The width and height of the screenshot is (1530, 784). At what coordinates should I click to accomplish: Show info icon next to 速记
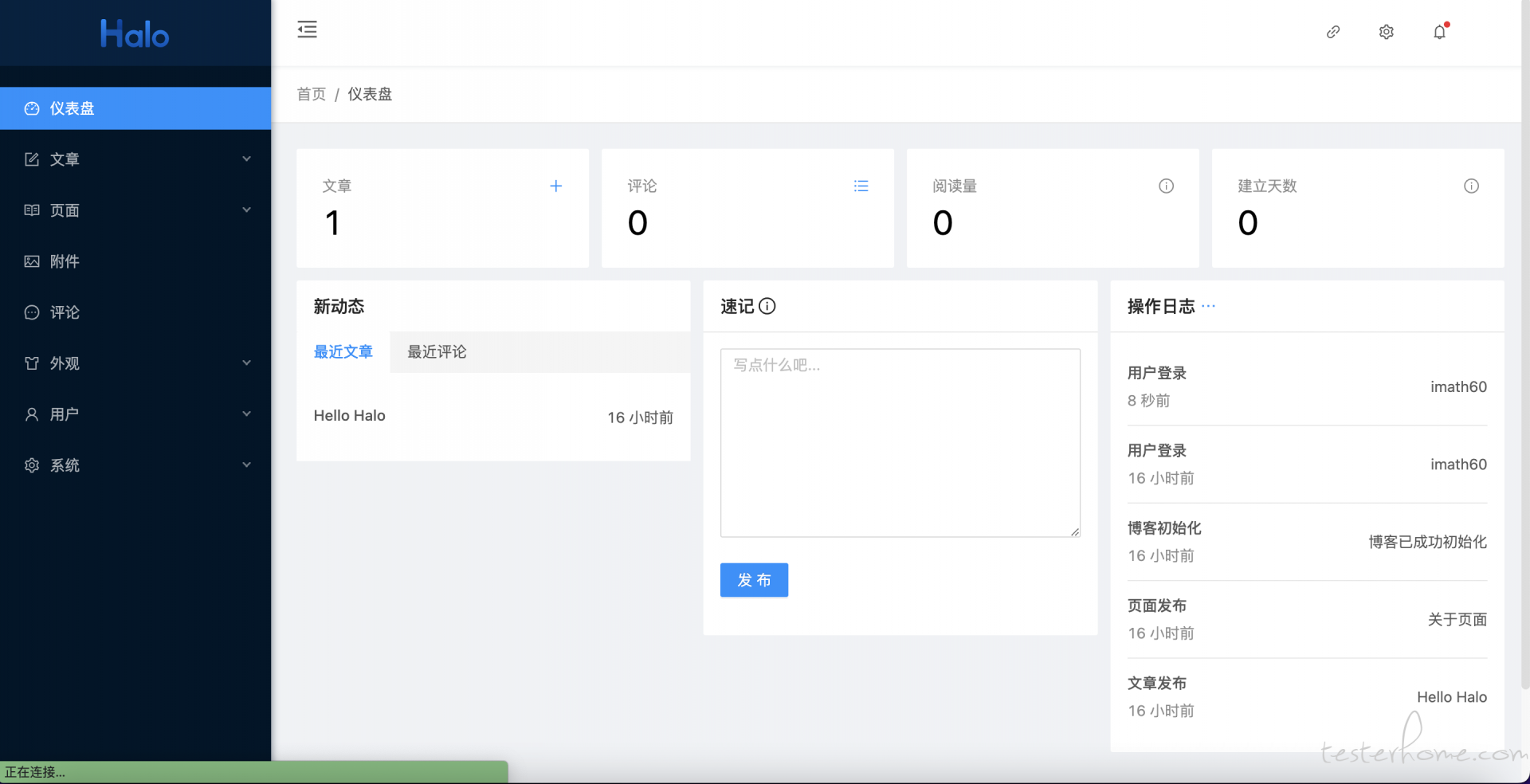767,306
